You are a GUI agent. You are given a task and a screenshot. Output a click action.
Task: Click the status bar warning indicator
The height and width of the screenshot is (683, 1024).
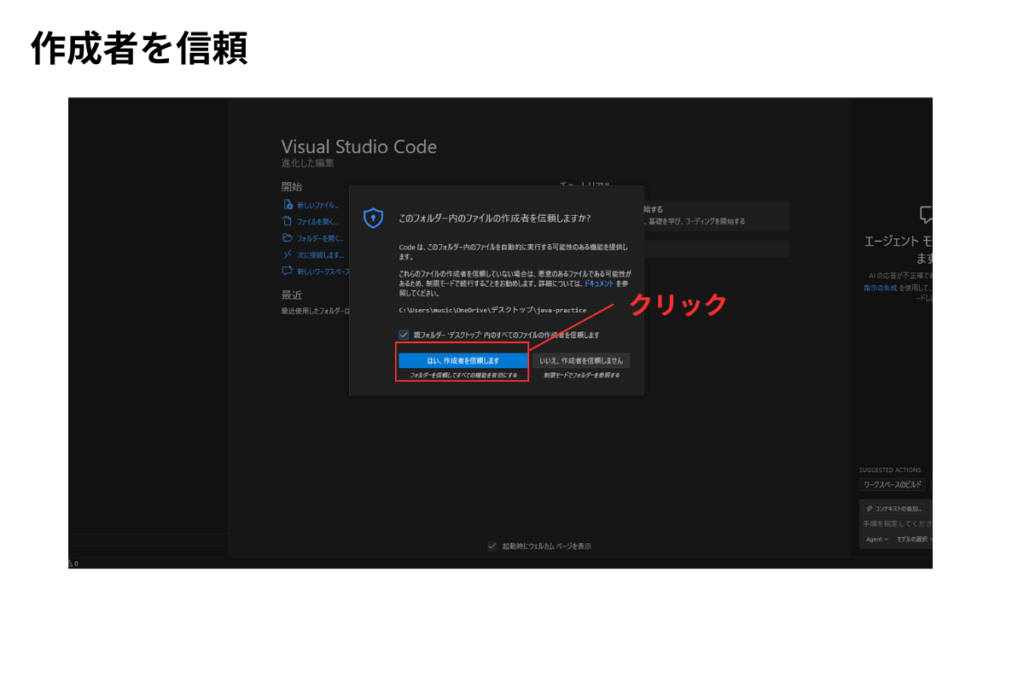click(72, 564)
